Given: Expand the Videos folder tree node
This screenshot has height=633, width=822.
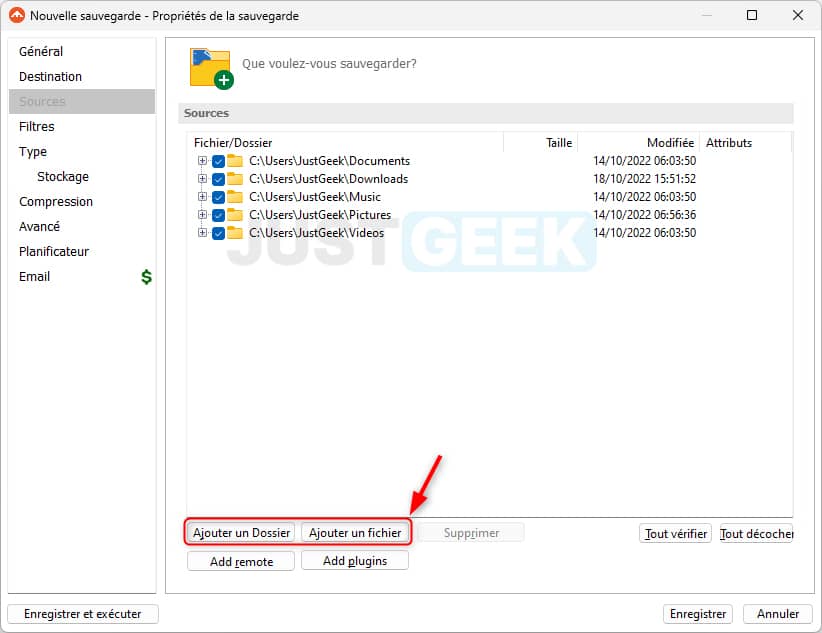Looking at the screenshot, I should pyautogui.click(x=202, y=232).
